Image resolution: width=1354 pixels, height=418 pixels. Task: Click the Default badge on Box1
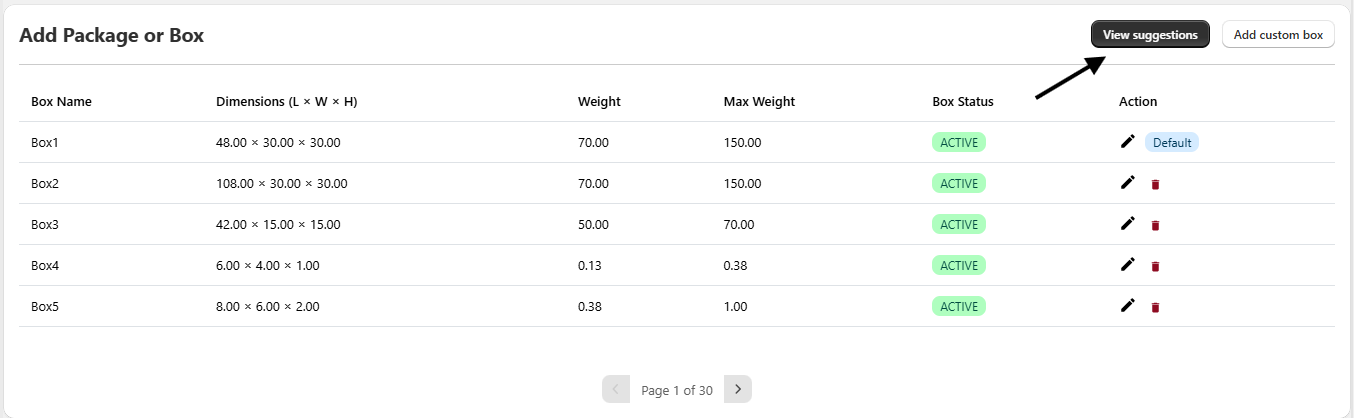pos(1172,142)
